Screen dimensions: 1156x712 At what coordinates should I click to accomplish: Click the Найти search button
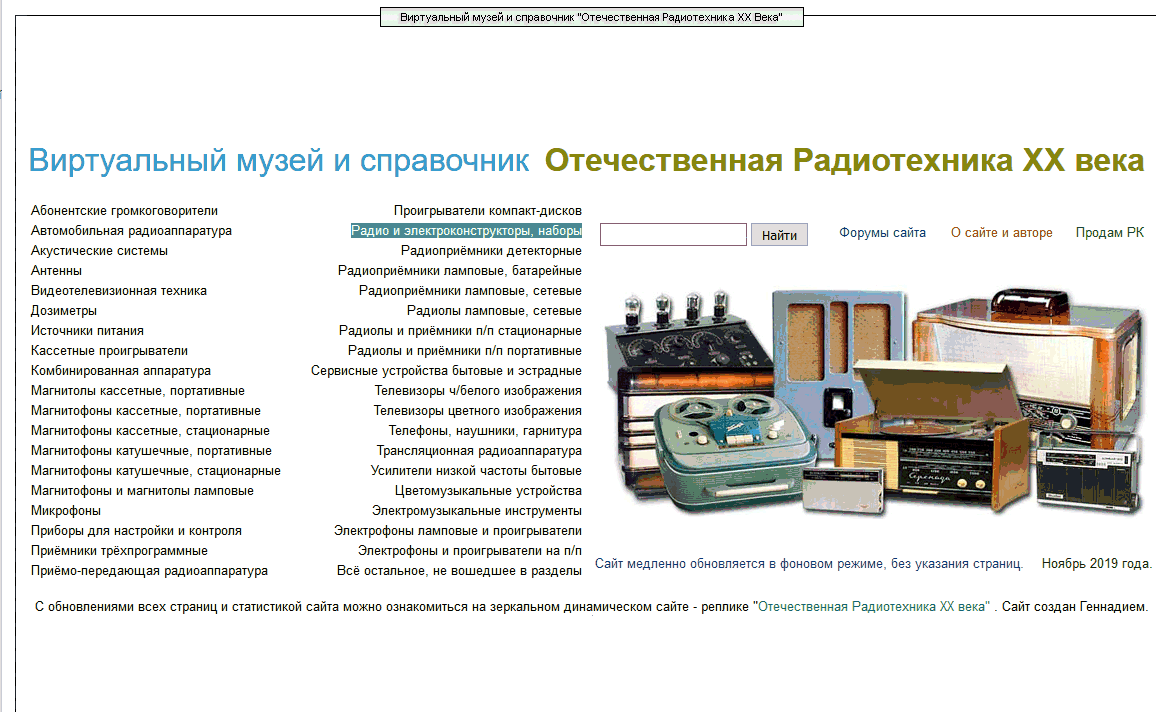click(x=779, y=235)
